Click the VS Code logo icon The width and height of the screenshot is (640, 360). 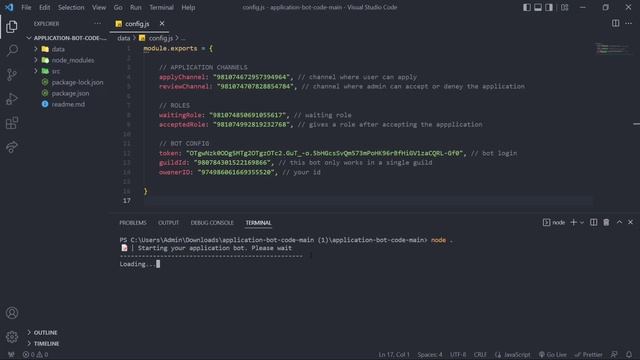coord(9,7)
